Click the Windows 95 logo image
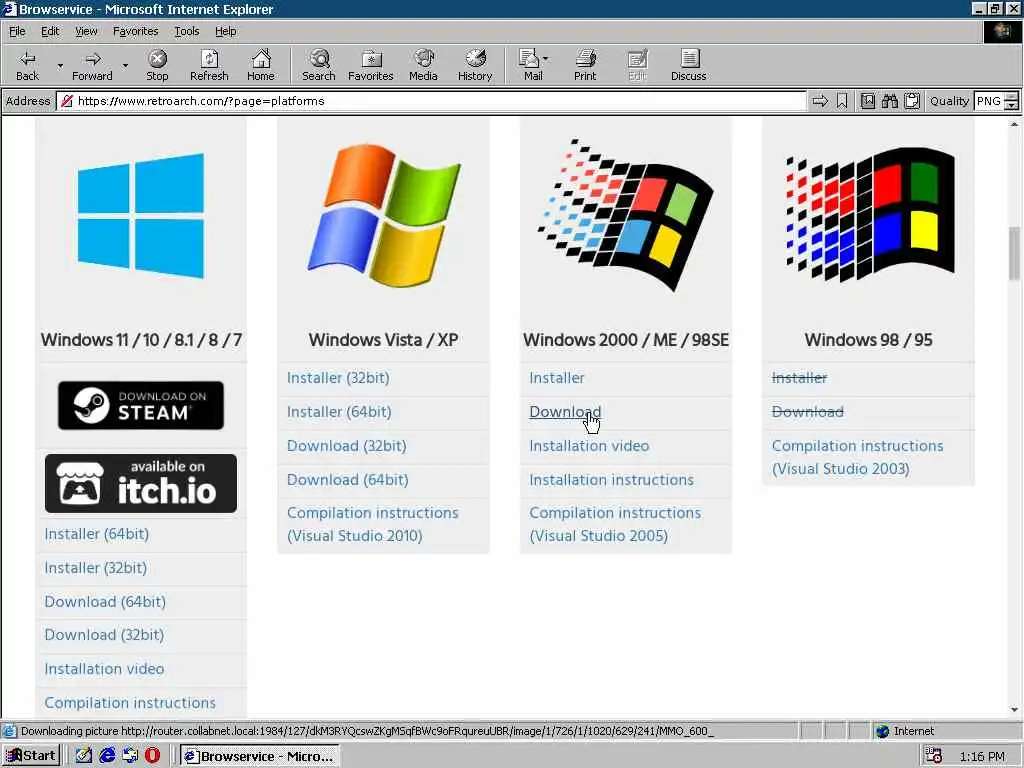Viewport: 1024px width, 768px height. pyautogui.click(x=869, y=215)
